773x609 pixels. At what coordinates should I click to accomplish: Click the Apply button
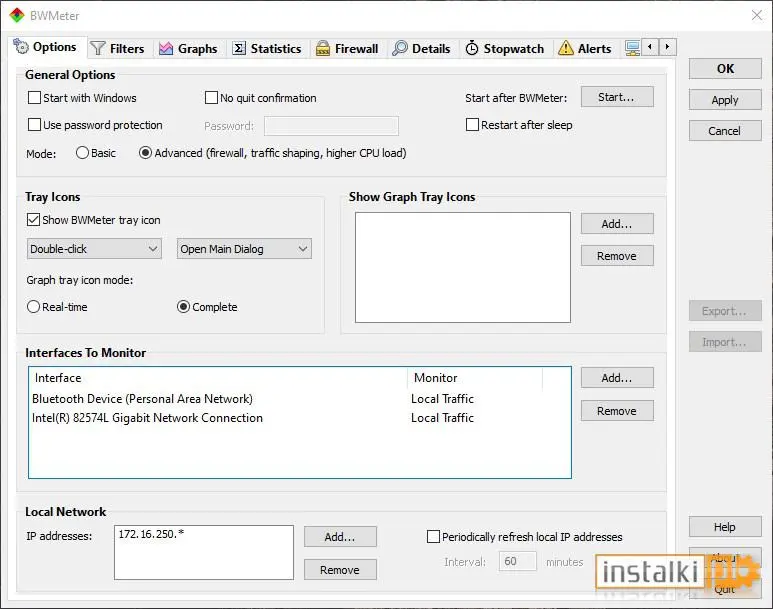click(x=725, y=100)
